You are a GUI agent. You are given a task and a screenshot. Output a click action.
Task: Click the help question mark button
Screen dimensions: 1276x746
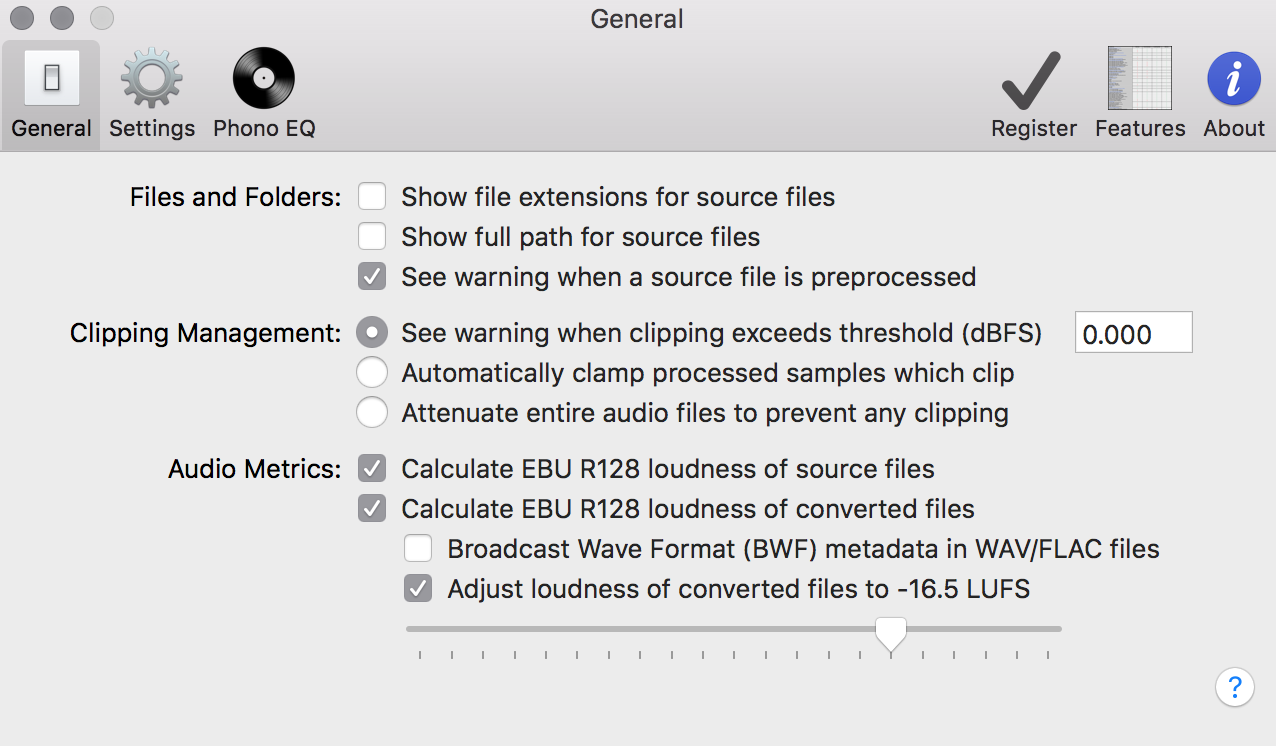point(1235,688)
